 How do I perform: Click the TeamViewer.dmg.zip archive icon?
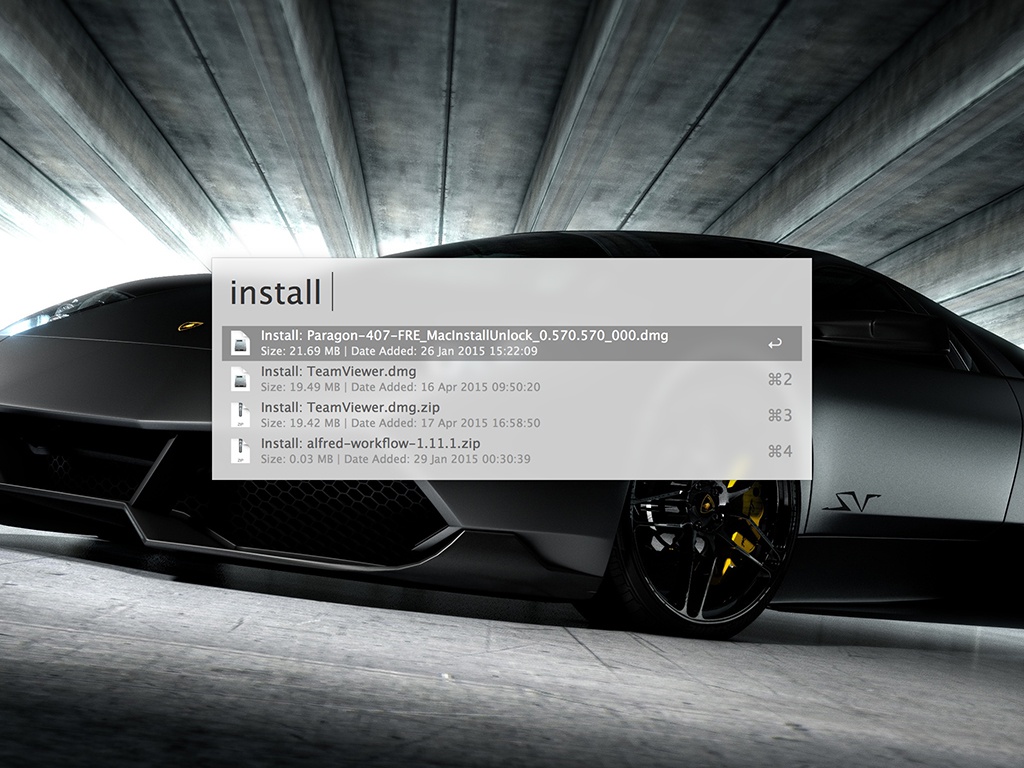pos(240,415)
